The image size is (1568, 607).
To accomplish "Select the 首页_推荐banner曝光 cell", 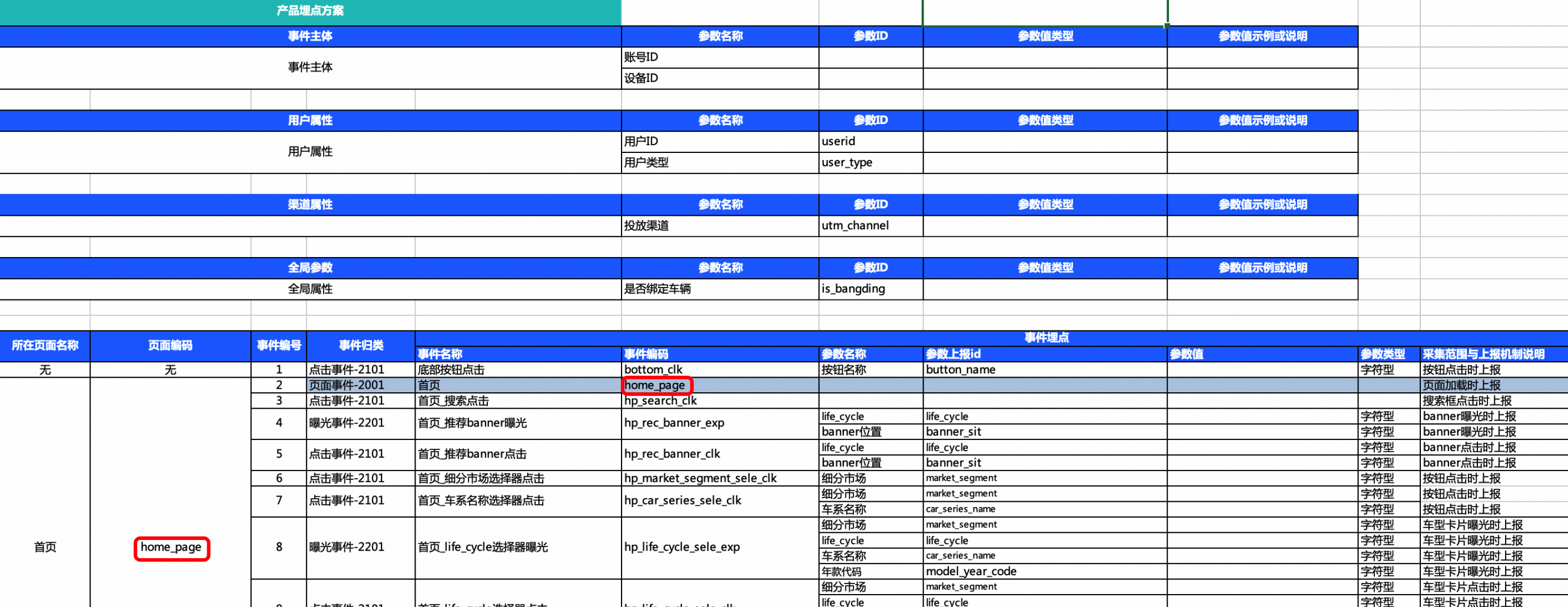I will pyautogui.click(x=519, y=423).
